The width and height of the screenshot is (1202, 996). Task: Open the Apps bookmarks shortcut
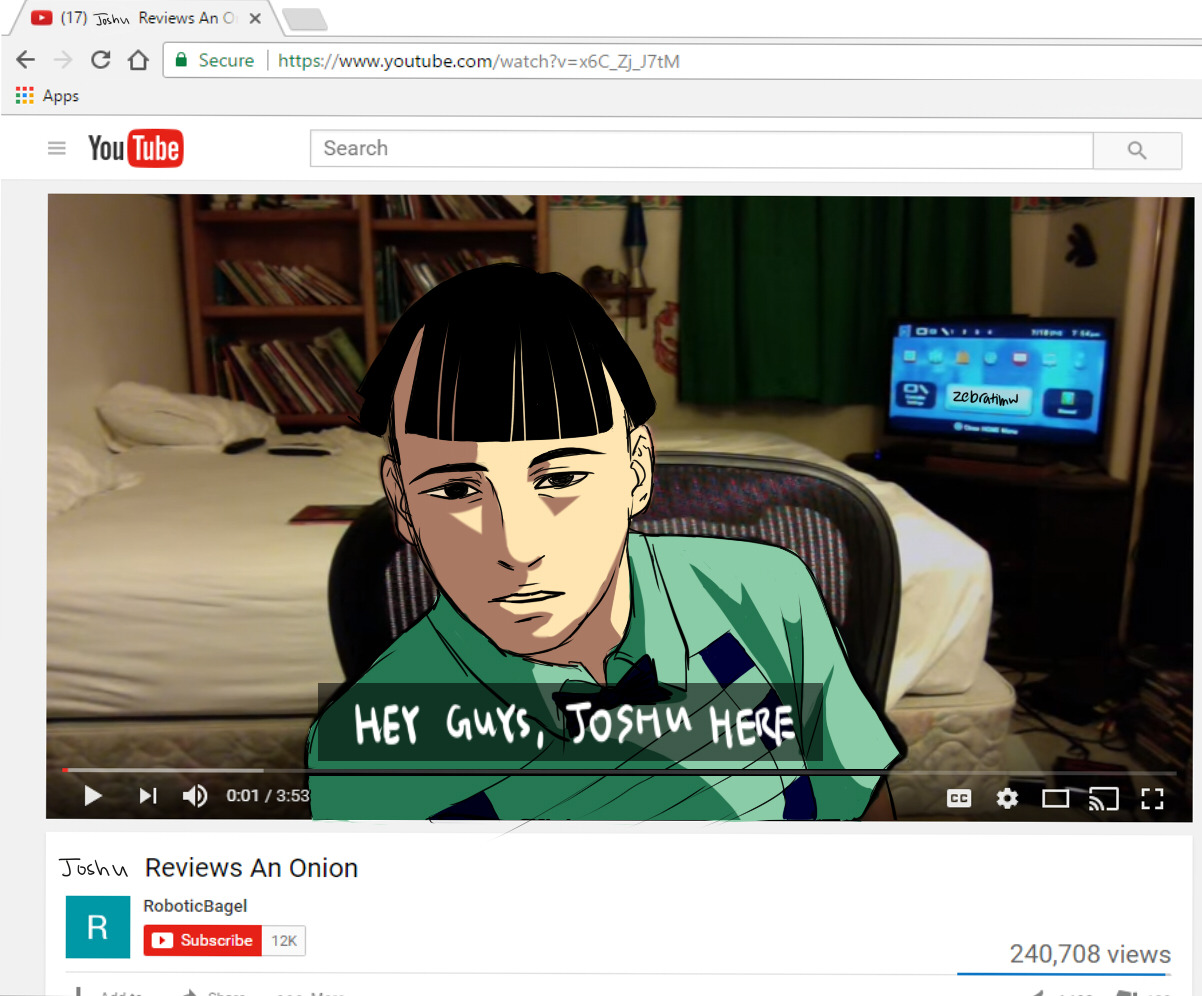coord(47,96)
